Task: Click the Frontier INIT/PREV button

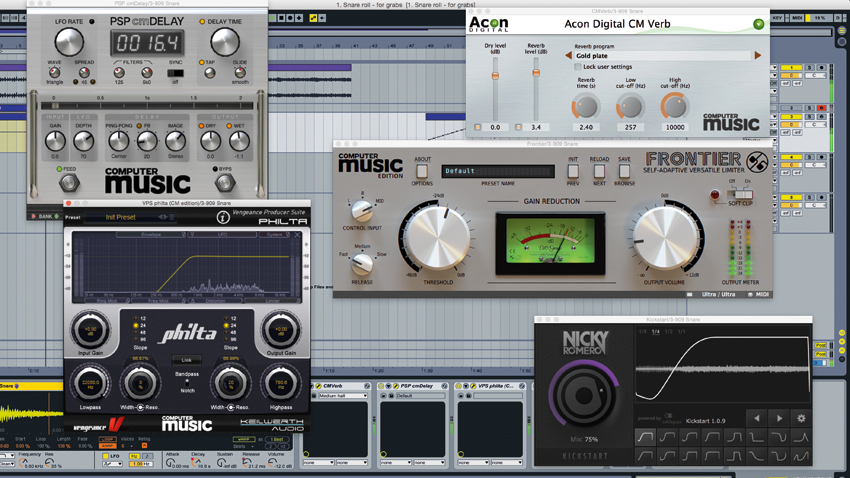Action: (x=573, y=171)
